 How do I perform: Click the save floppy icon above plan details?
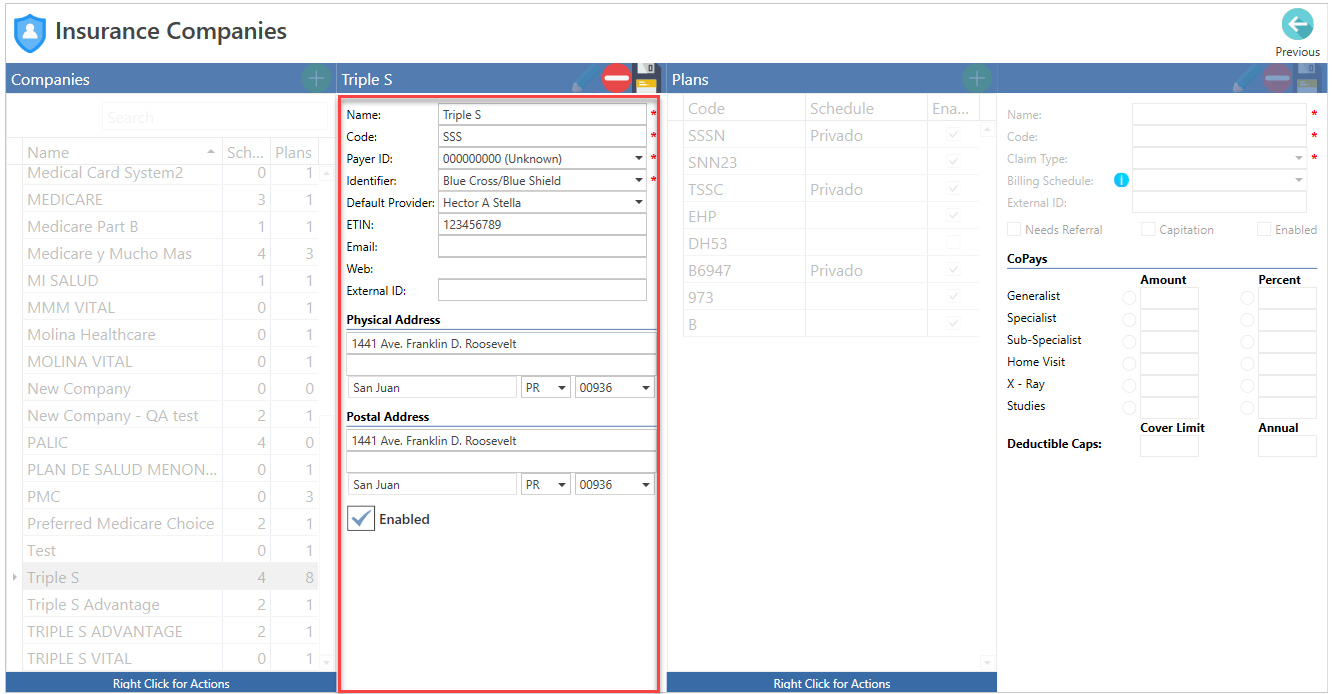pyautogui.click(x=1308, y=78)
